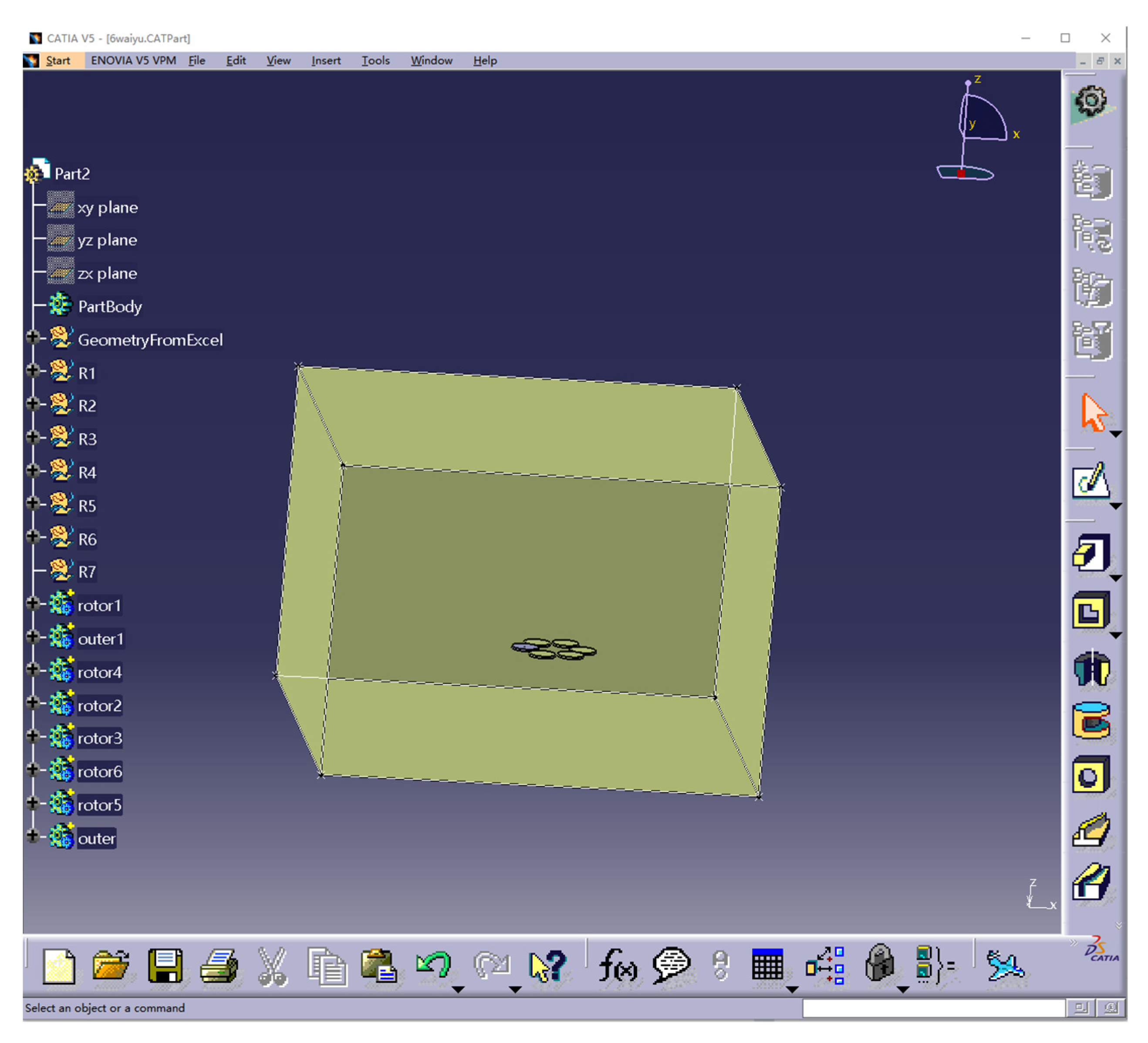Click the command input field at bottom right

point(934,1009)
